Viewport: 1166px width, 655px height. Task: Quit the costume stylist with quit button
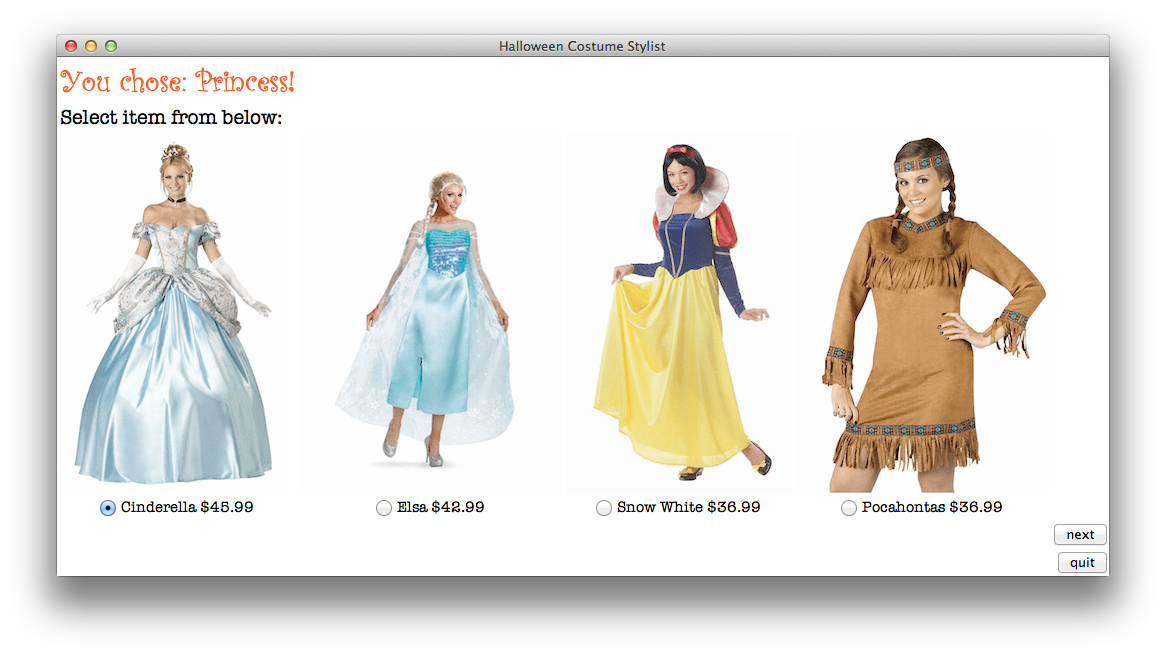tap(1082, 563)
